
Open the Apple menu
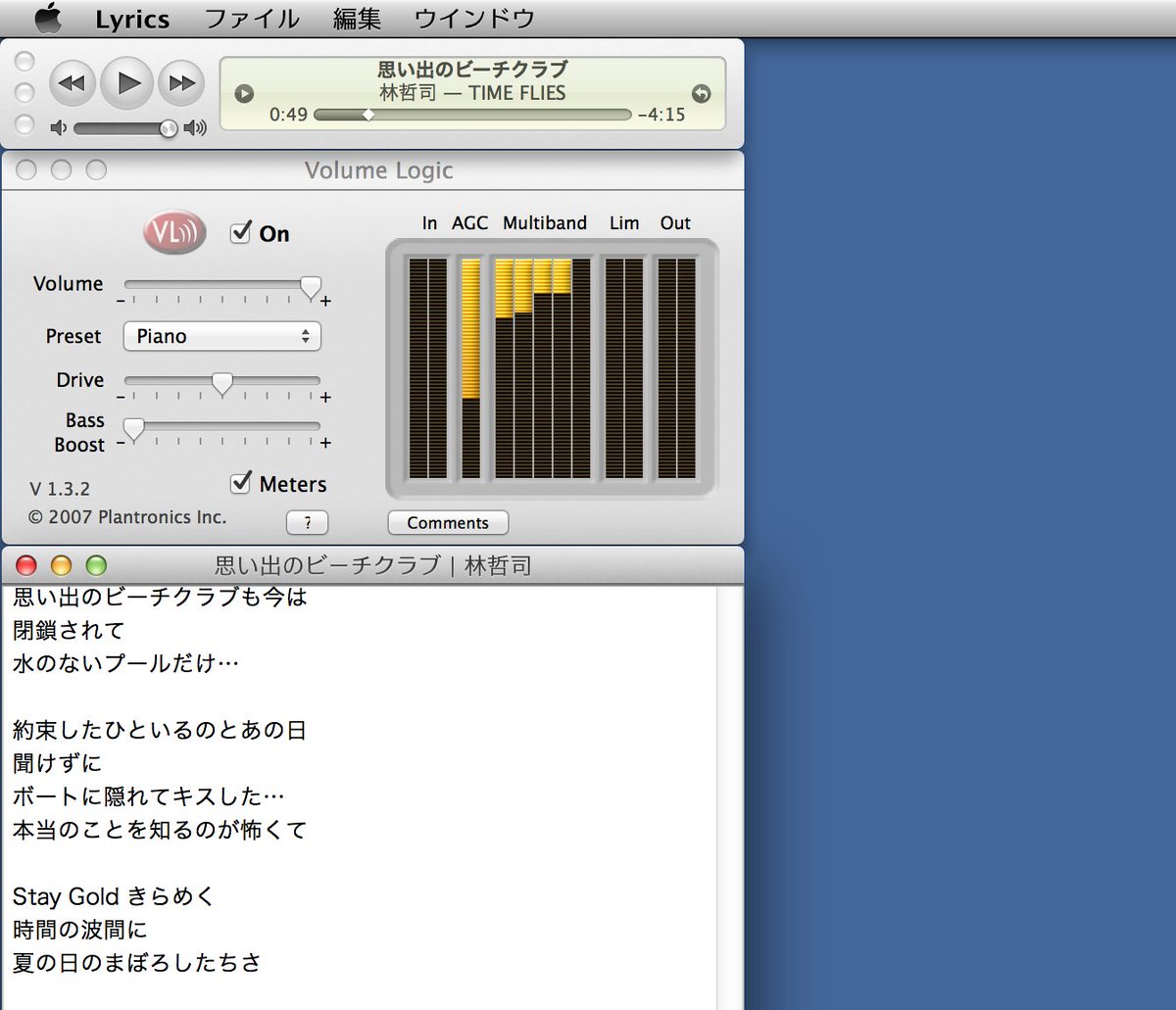(47, 18)
